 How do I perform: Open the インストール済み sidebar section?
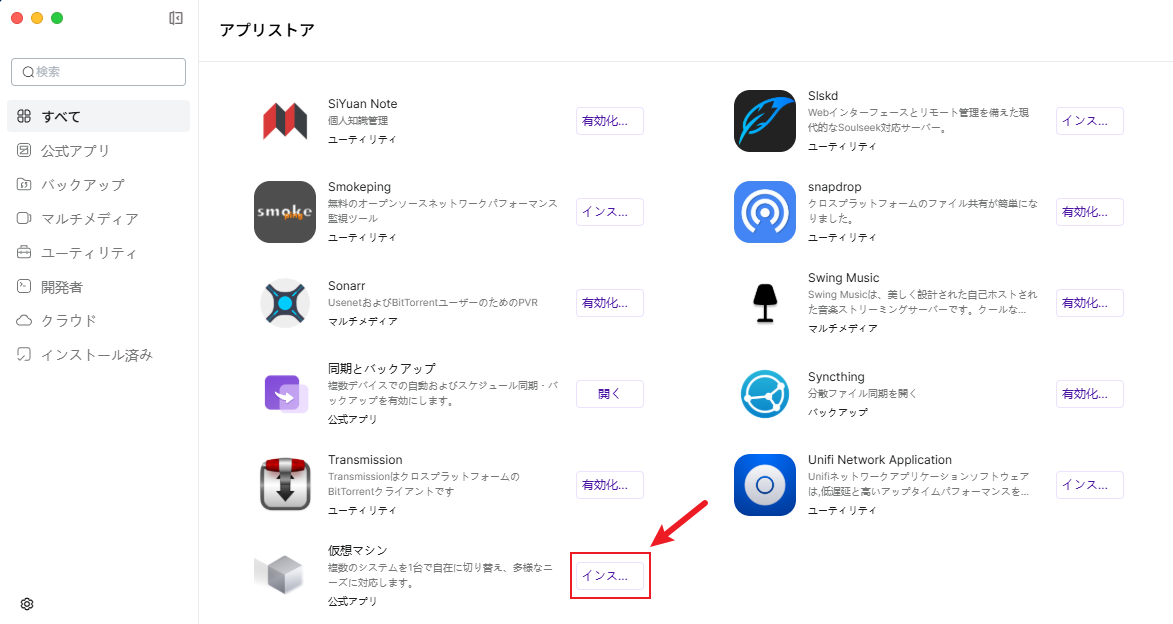tap(96, 355)
